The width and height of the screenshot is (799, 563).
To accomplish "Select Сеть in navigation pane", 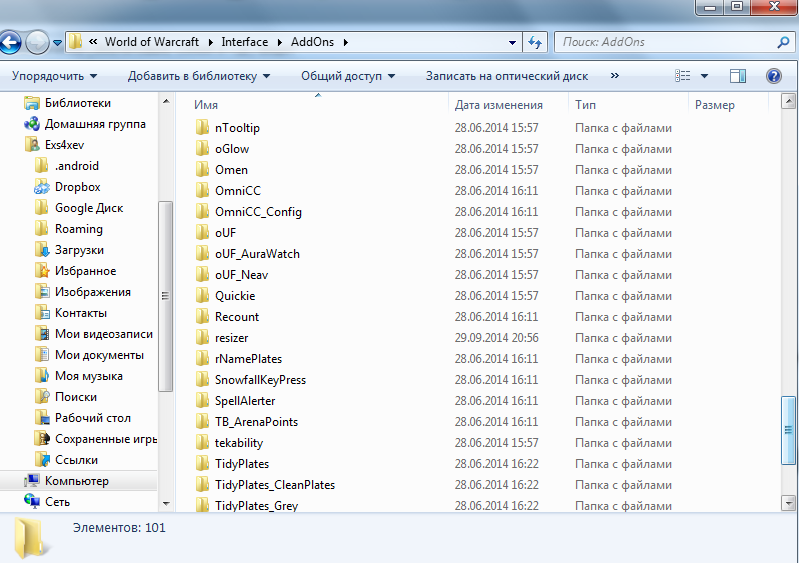I will pos(47,502).
